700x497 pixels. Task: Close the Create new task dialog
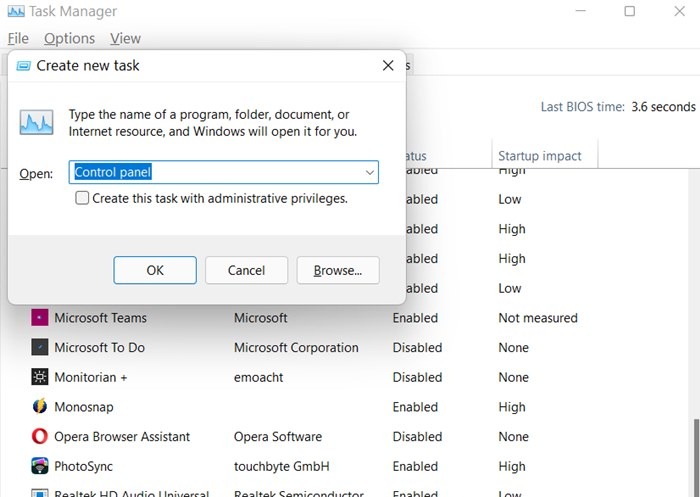pos(388,66)
